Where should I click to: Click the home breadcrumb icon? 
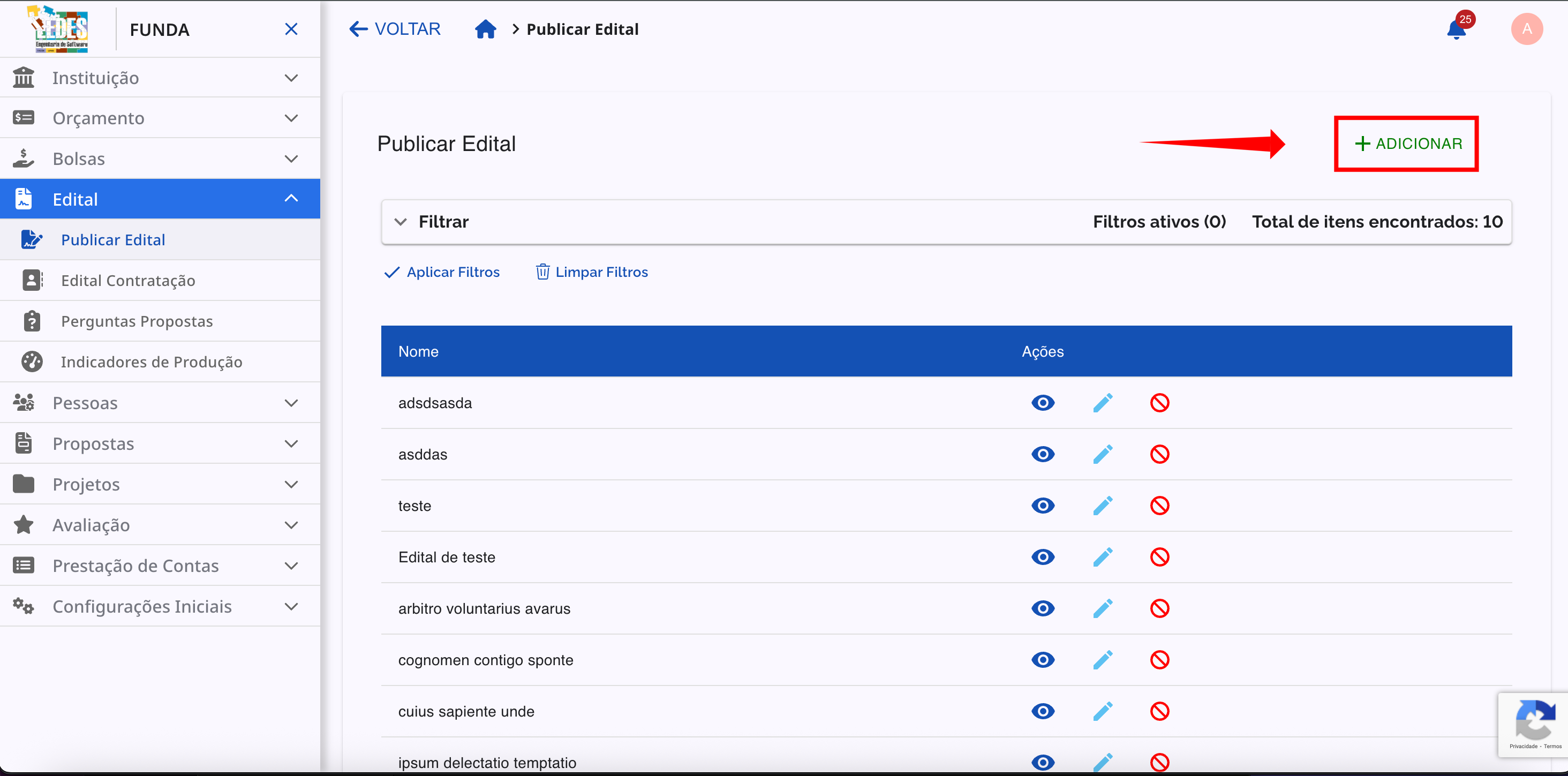point(485,28)
